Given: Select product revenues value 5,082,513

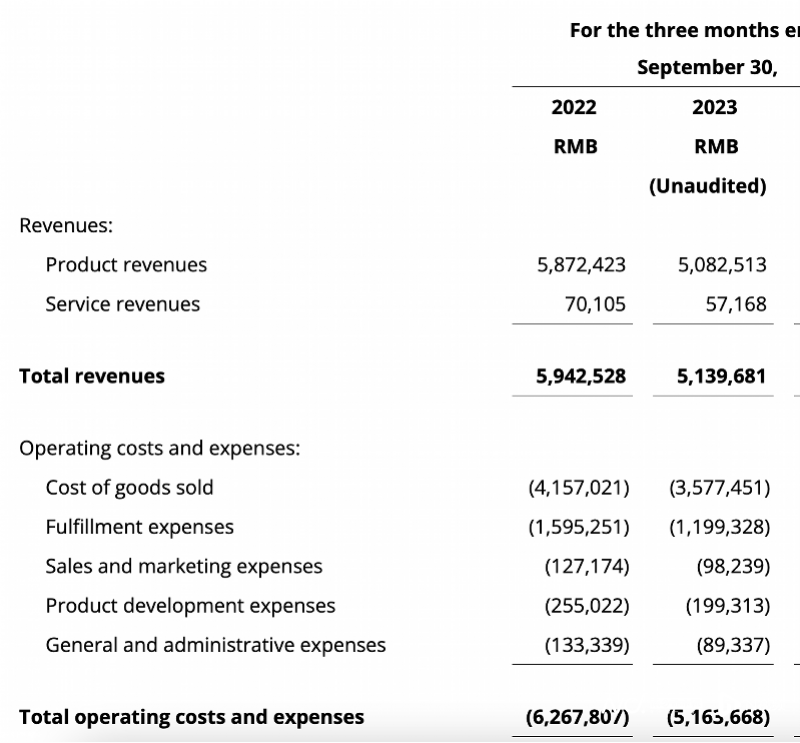Looking at the screenshot, I should click(722, 264).
